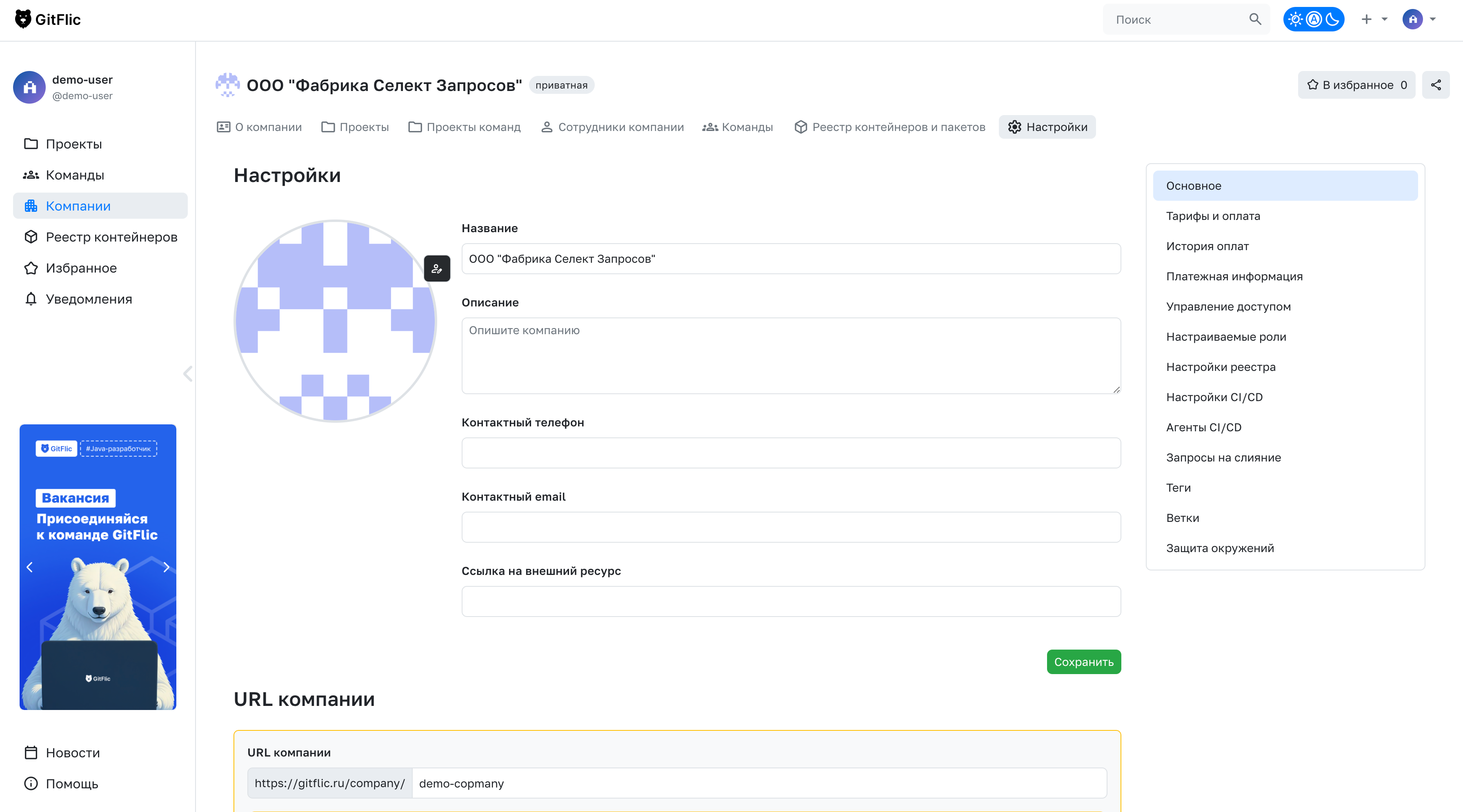This screenshot has width=1463, height=812.
Task: Select automatic theme mode (A icon)
Action: point(1314,19)
